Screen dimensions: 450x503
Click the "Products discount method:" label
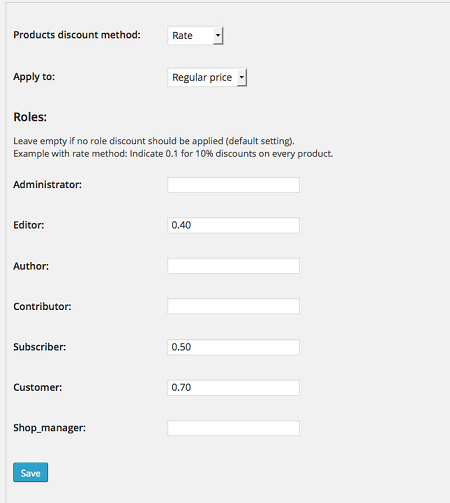click(x=77, y=35)
